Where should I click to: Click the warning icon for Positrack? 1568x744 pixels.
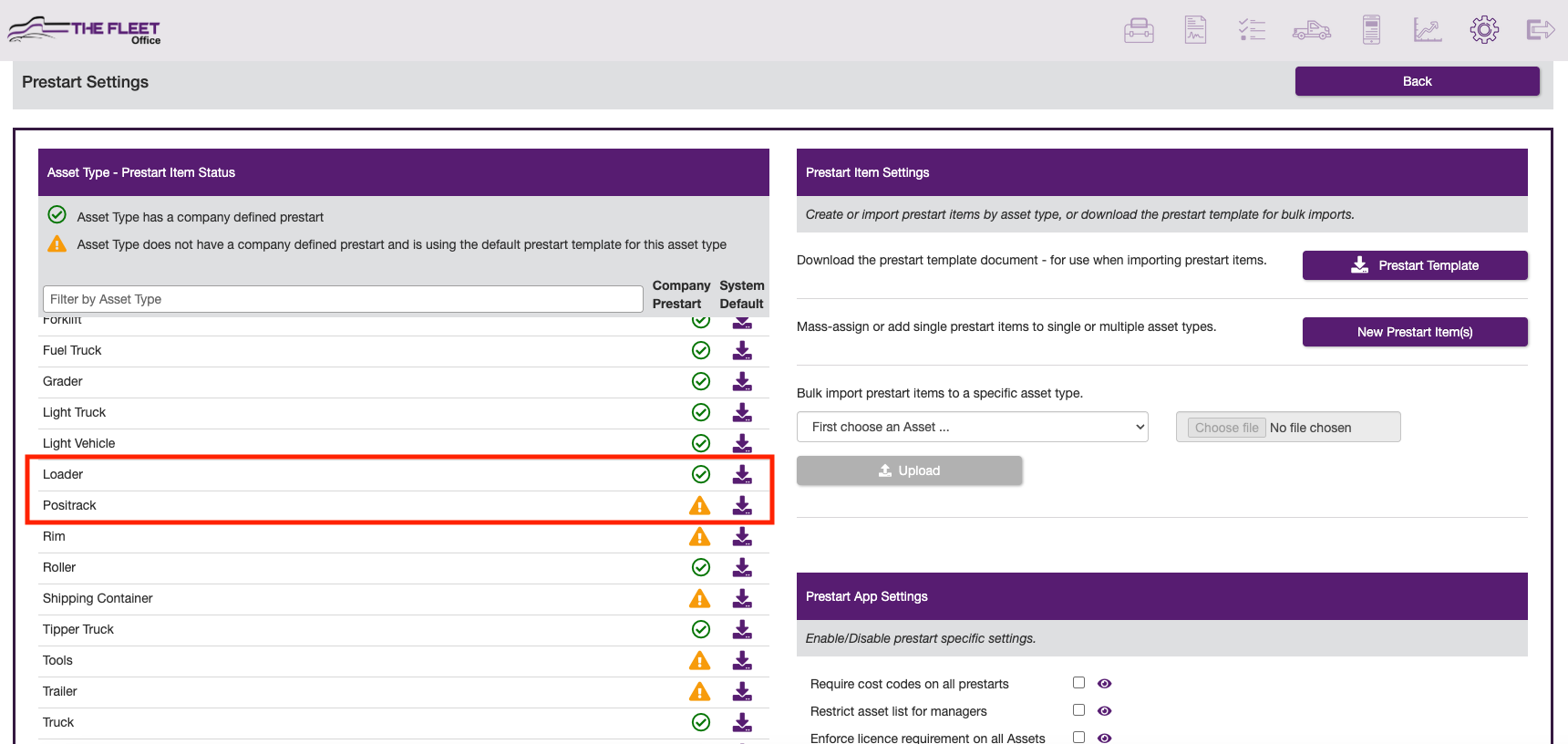699,505
